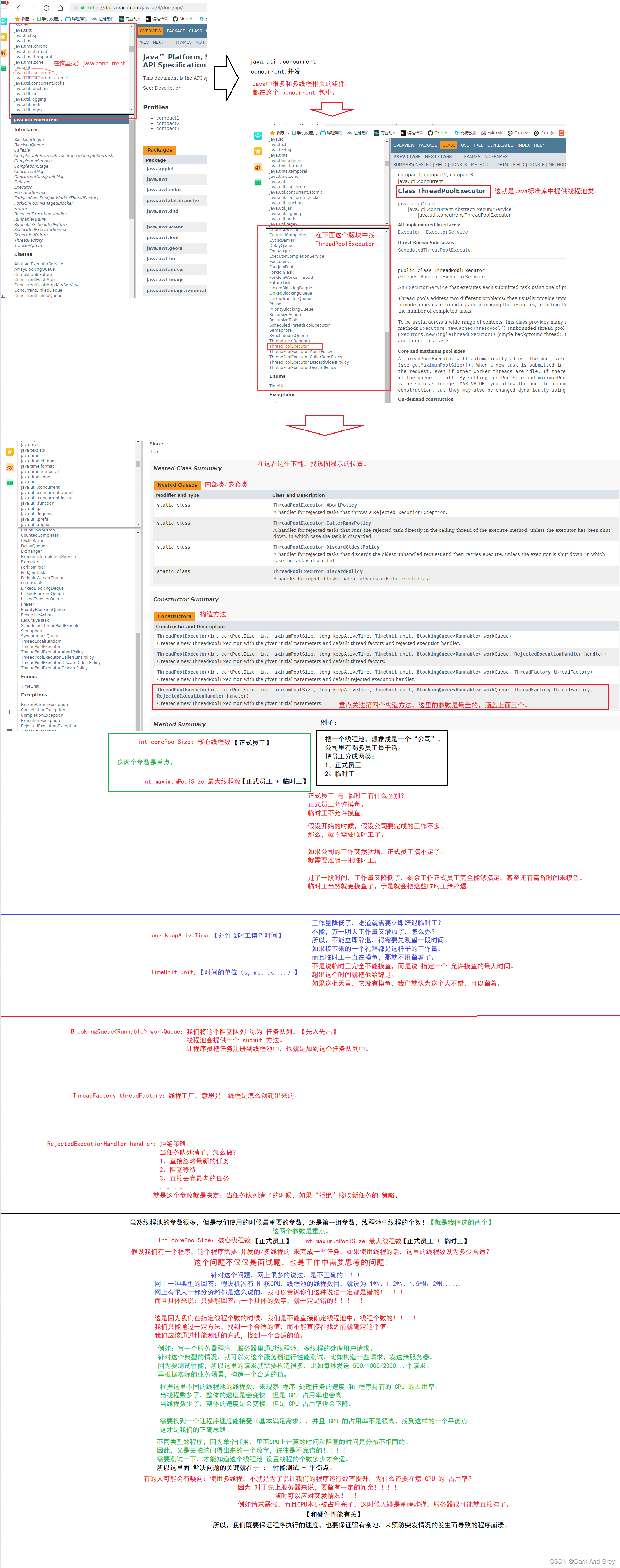This screenshot has height=1568, width=620.
Task: Click the TREE tab in the class page nav bar
Action: click(x=478, y=145)
